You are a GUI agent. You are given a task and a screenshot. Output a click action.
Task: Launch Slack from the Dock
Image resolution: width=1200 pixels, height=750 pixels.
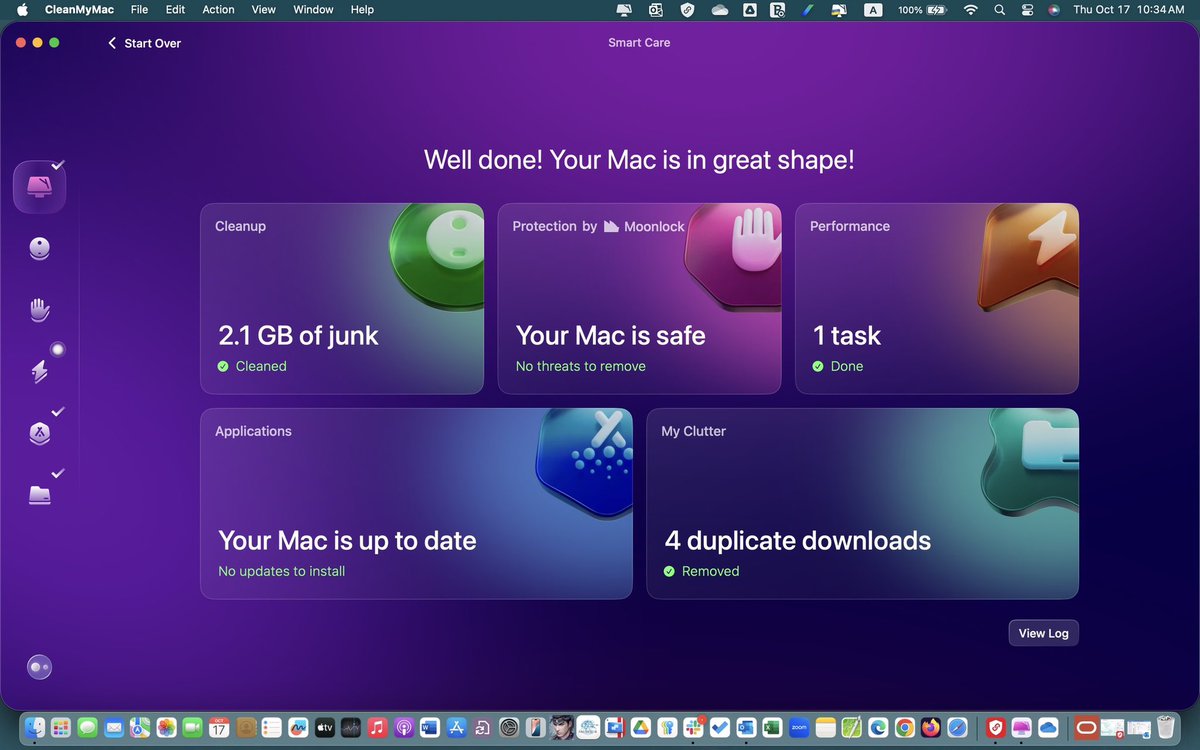pos(693,727)
